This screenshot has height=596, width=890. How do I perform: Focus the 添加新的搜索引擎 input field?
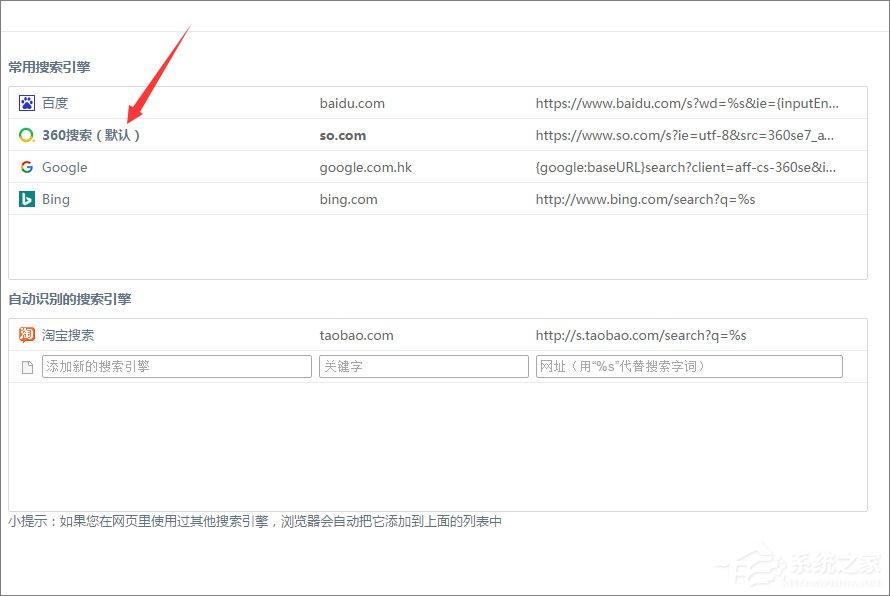(x=177, y=366)
